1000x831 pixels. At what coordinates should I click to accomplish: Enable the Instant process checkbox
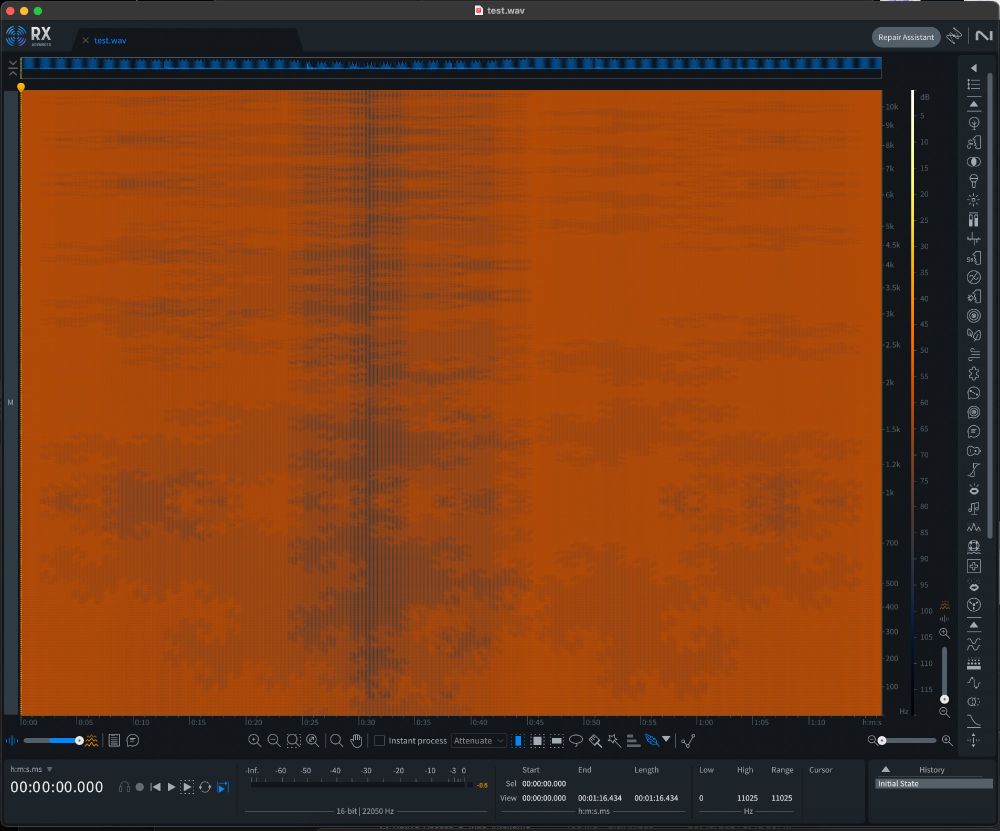click(x=379, y=740)
